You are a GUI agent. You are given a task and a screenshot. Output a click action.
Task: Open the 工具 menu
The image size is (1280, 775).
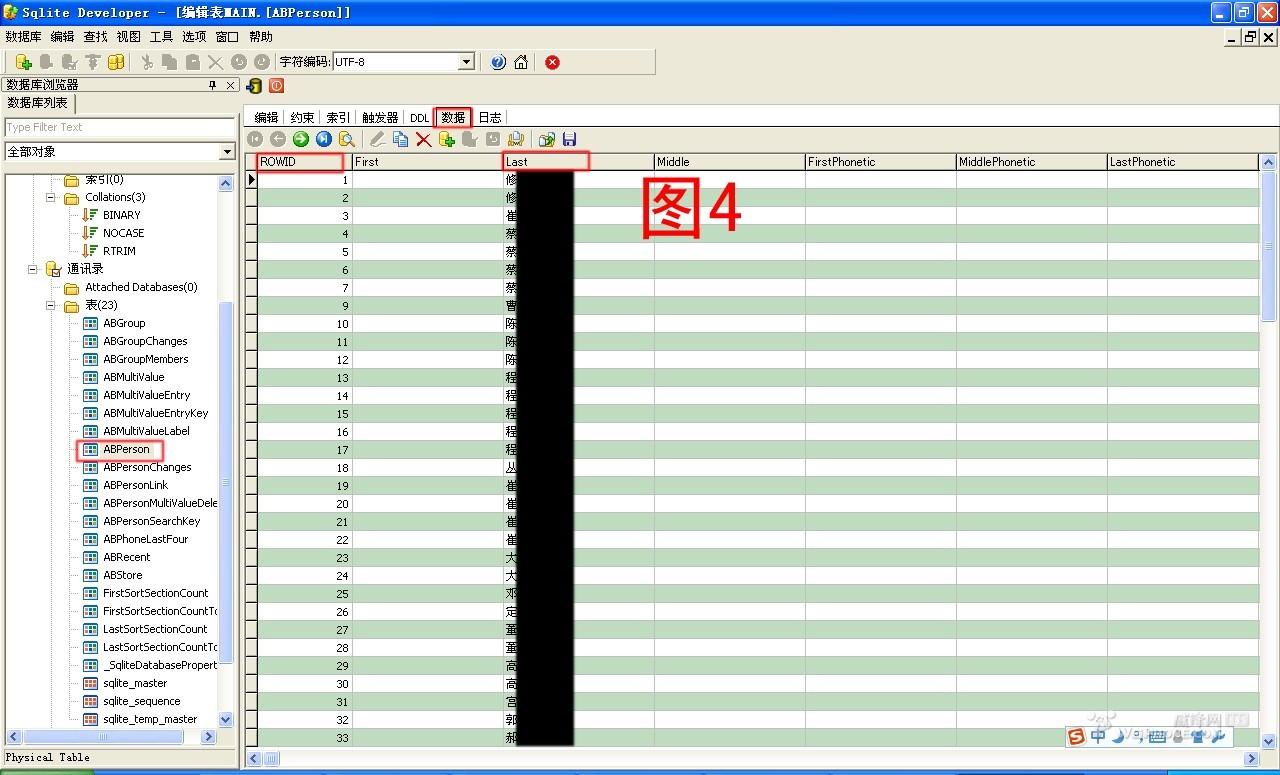161,37
